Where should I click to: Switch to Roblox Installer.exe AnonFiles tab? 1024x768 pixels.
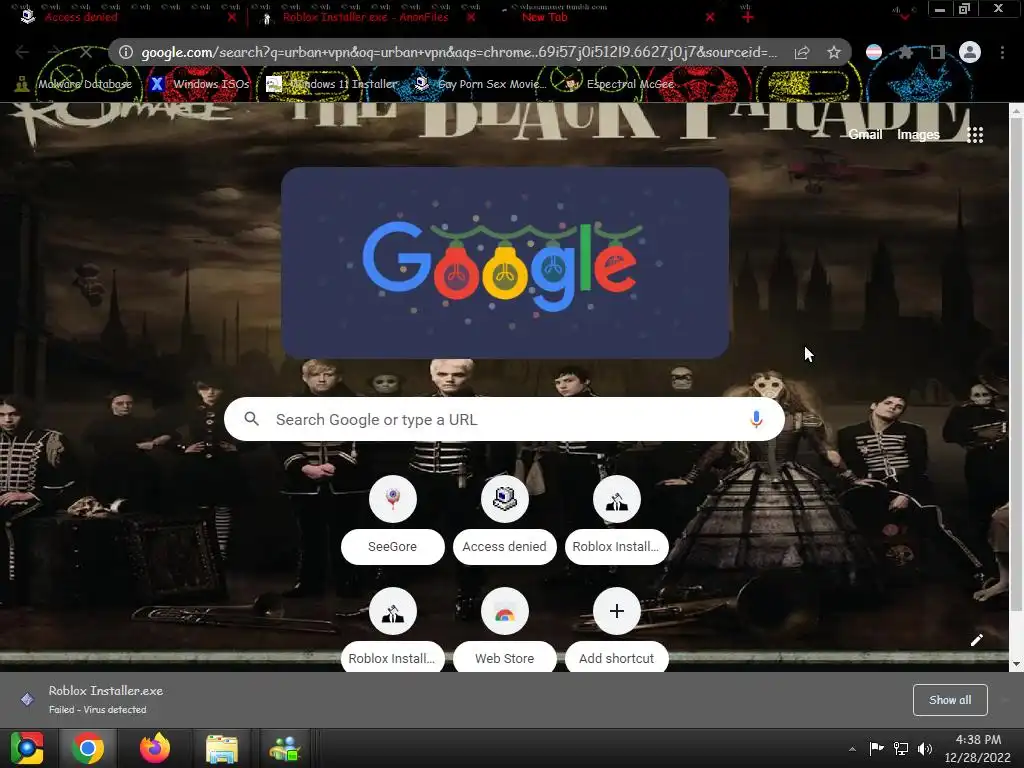click(x=366, y=17)
